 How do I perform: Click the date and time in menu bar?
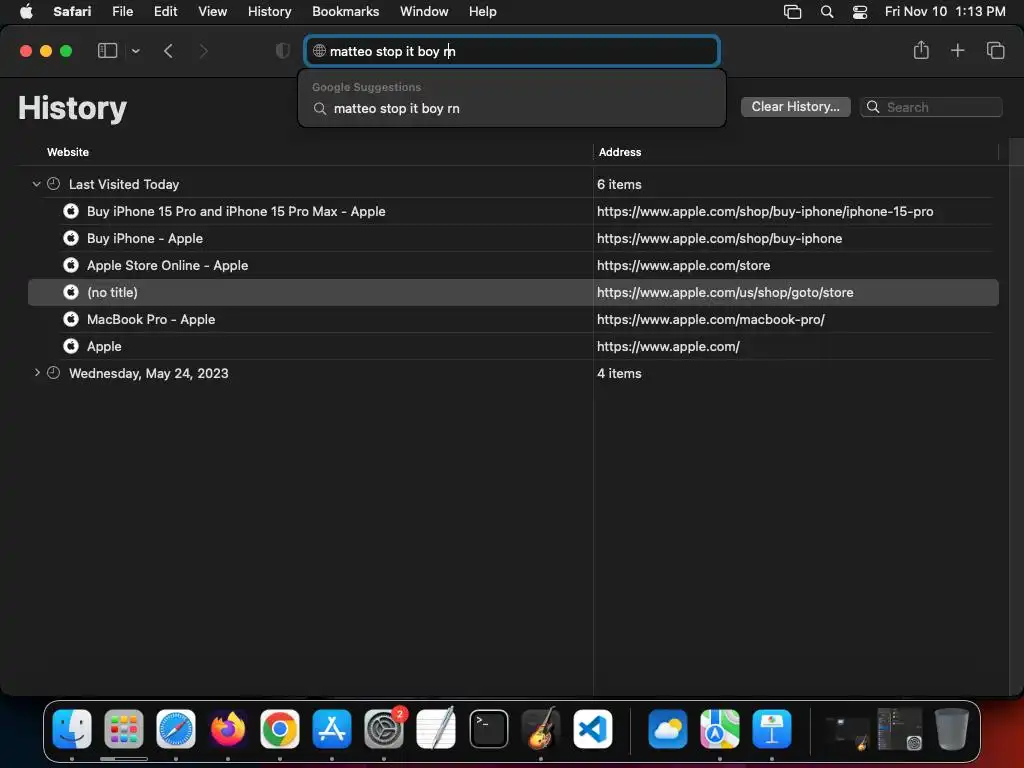945,11
